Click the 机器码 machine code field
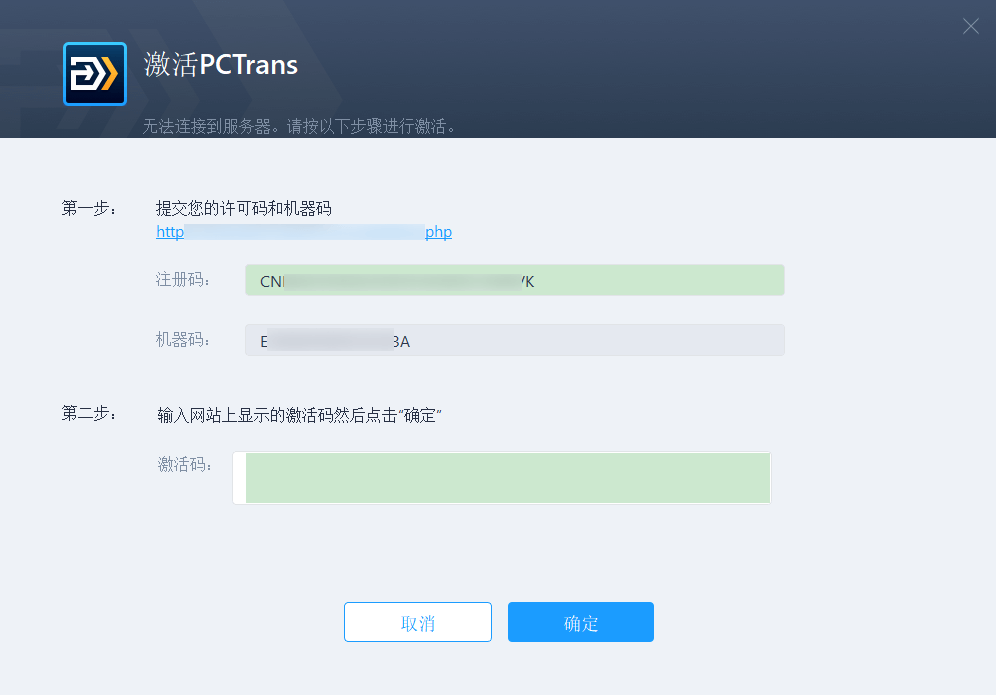The height and width of the screenshot is (695, 996). pos(514,341)
